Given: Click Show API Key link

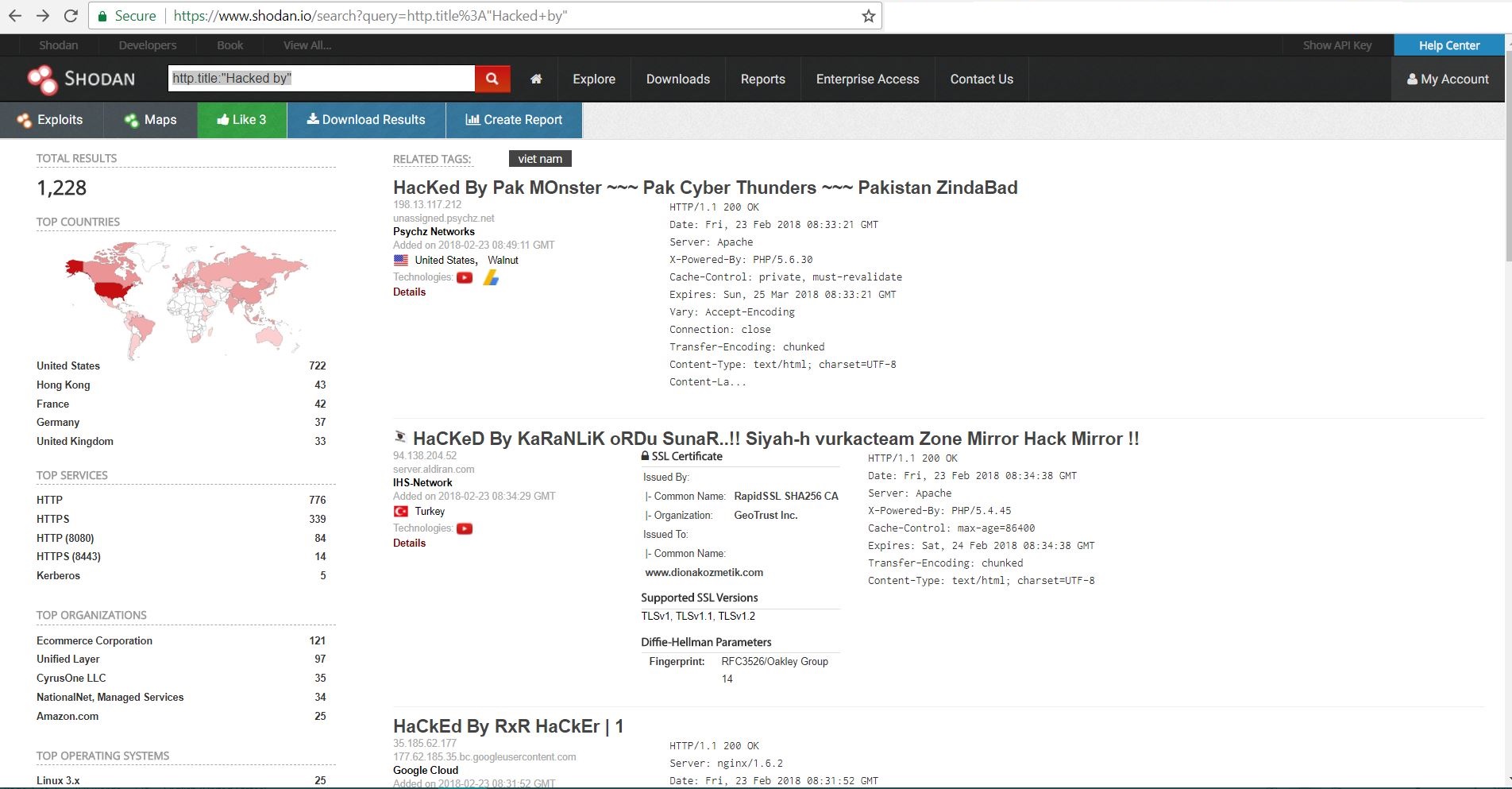Looking at the screenshot, I should (x=1337, y=45).
